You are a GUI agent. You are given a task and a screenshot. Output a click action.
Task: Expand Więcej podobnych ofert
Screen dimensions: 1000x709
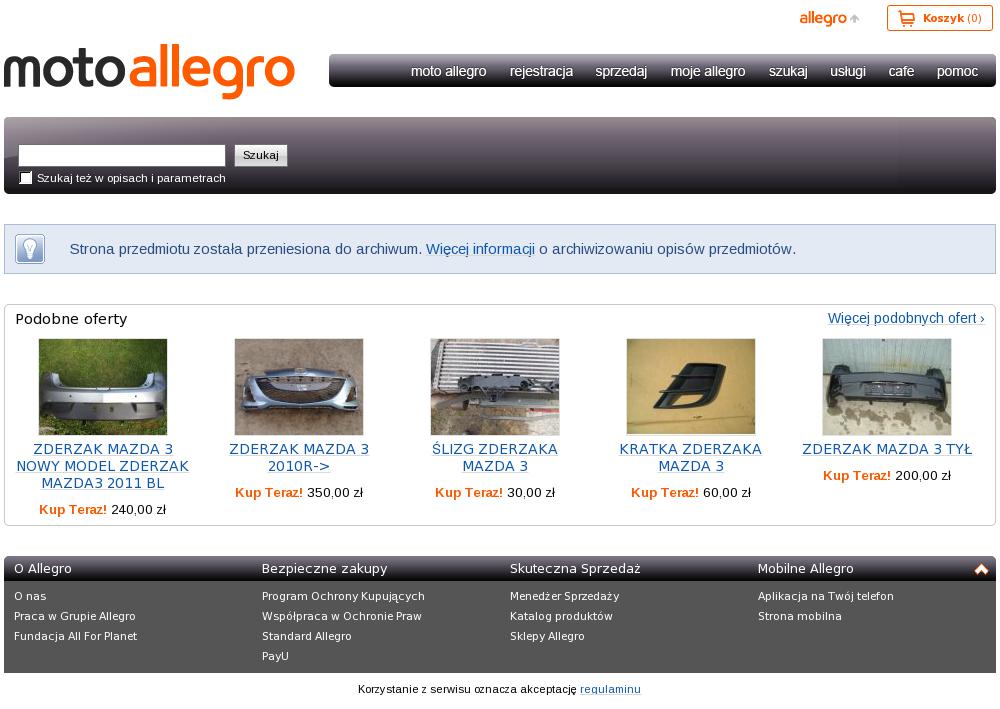click(905, 318)
